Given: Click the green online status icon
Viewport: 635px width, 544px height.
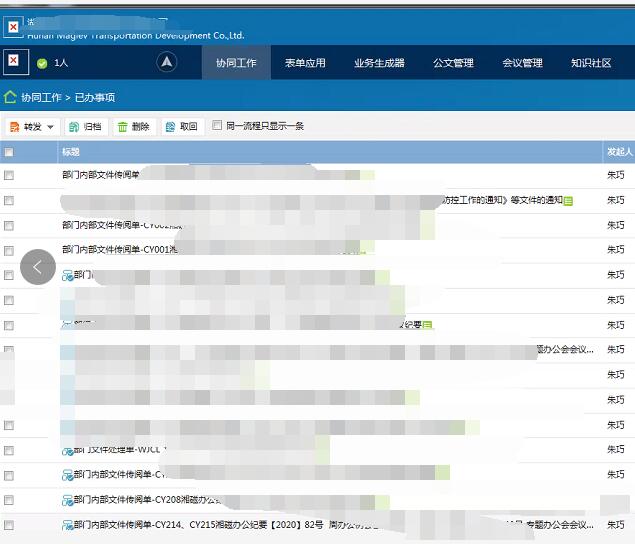Looking at the screenshot, I should [42, 63].
